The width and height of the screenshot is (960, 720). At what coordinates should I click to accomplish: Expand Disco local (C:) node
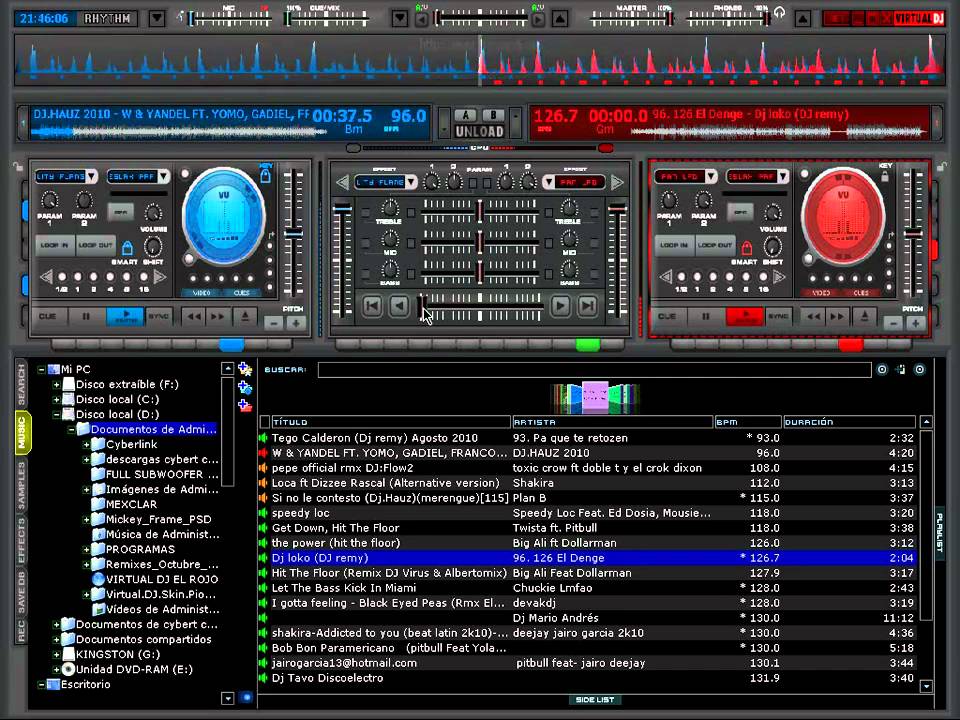pyautogui.click(x=56, y=399)
